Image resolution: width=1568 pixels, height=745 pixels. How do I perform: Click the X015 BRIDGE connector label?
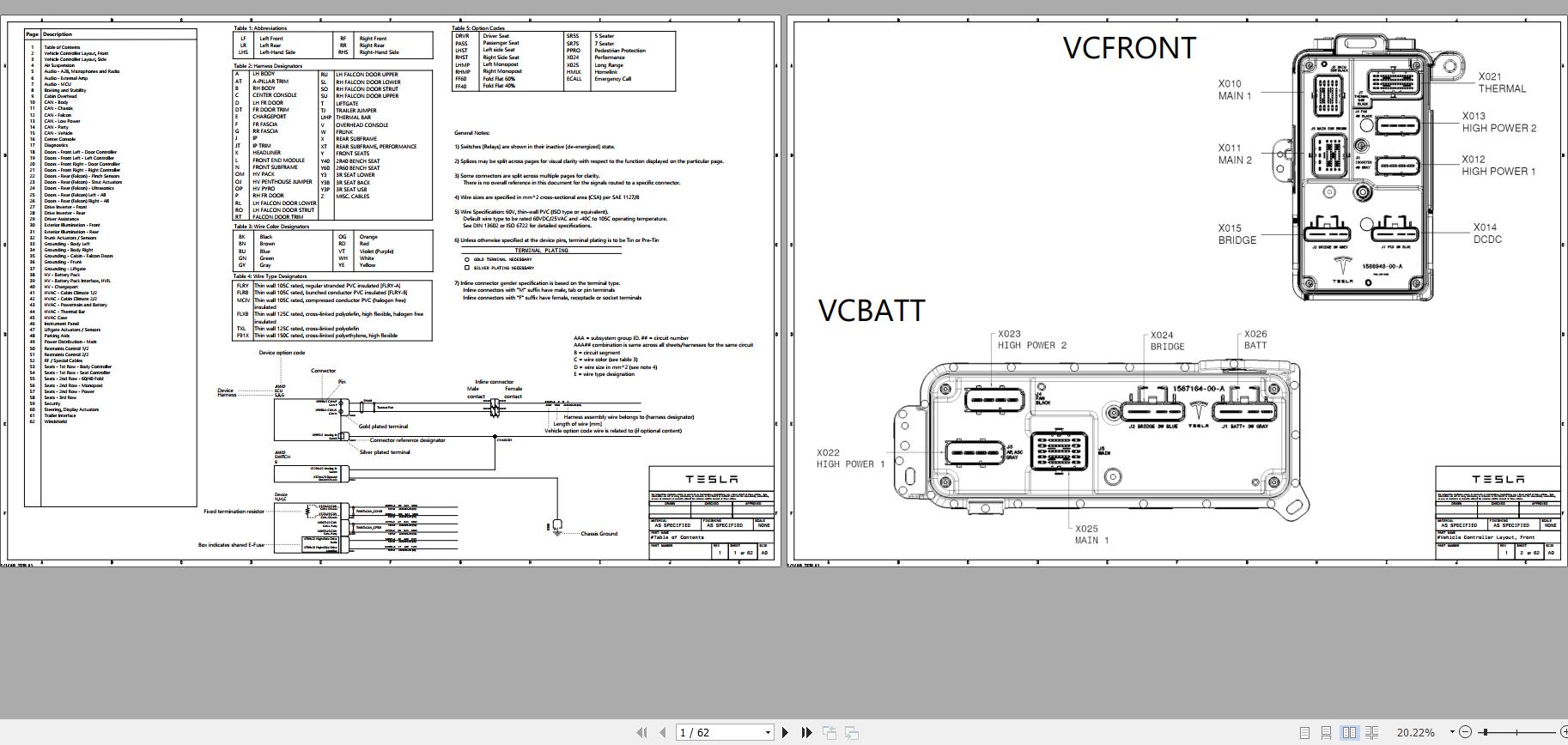[1237, 234]
